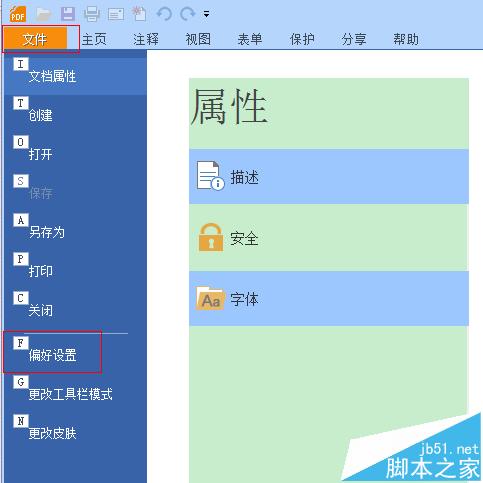Click the printer icon in quick toolbar
Screen dimensions: 483x483
click(x=92, y=14)
